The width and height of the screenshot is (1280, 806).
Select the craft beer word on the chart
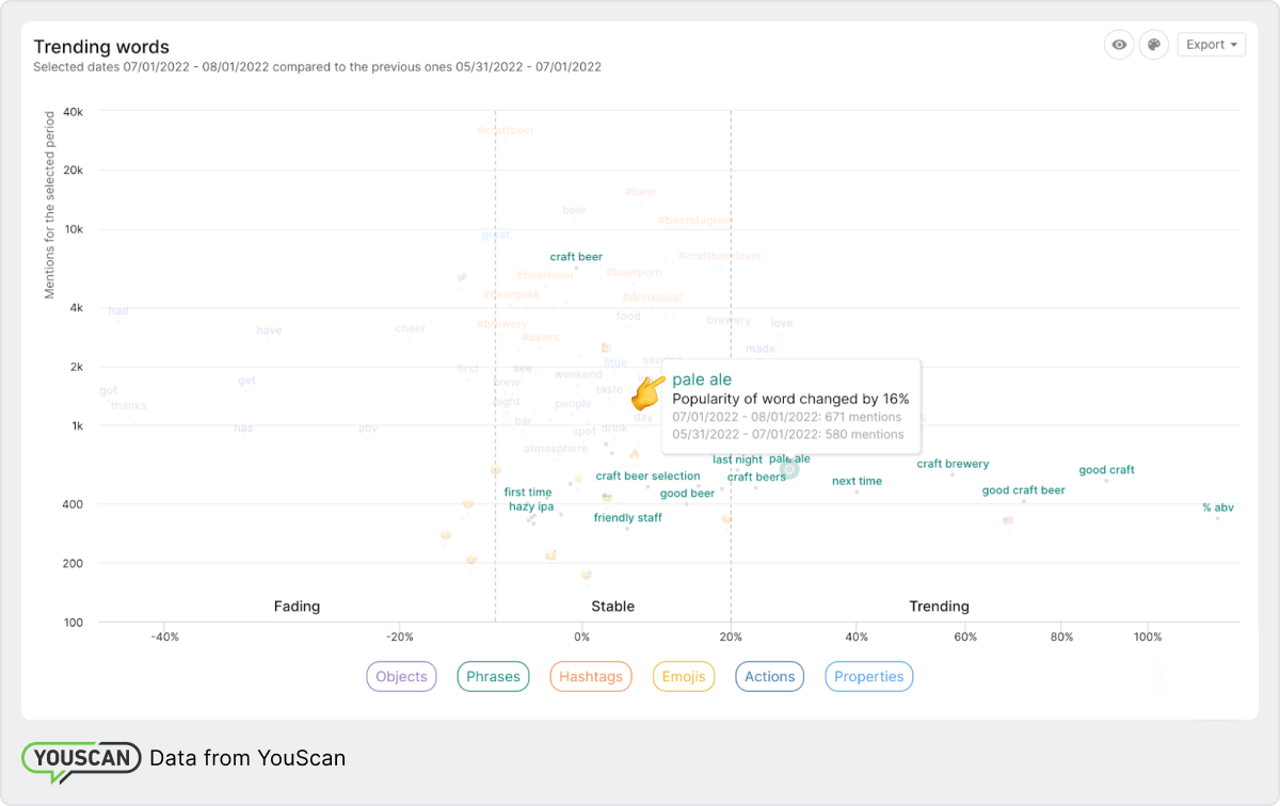[576, 256]
